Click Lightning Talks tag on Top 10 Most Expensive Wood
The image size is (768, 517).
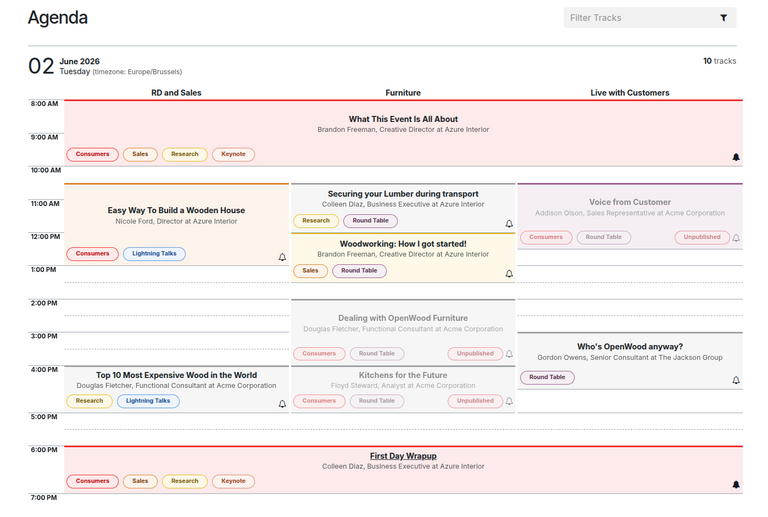[x=148, y=401]
